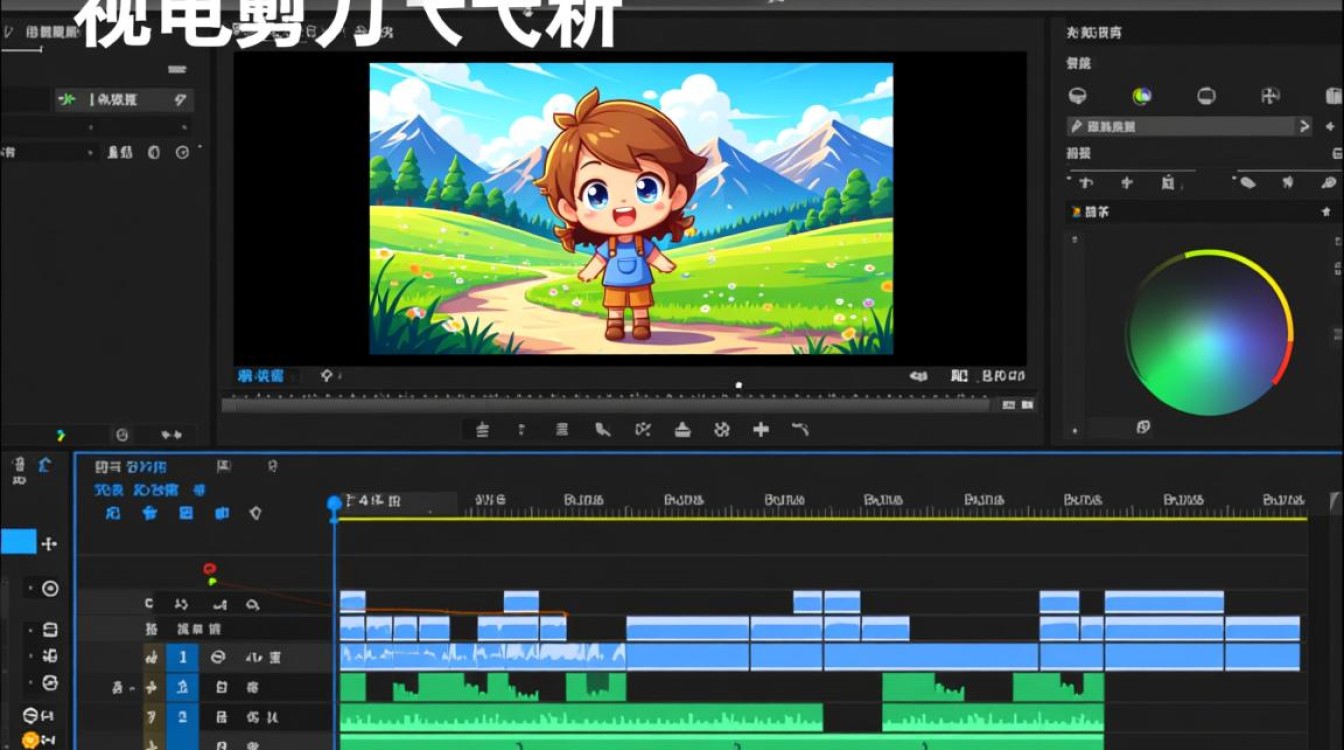
Task: Click the marker shield icon in the timeline header
Action: point(256,513)
